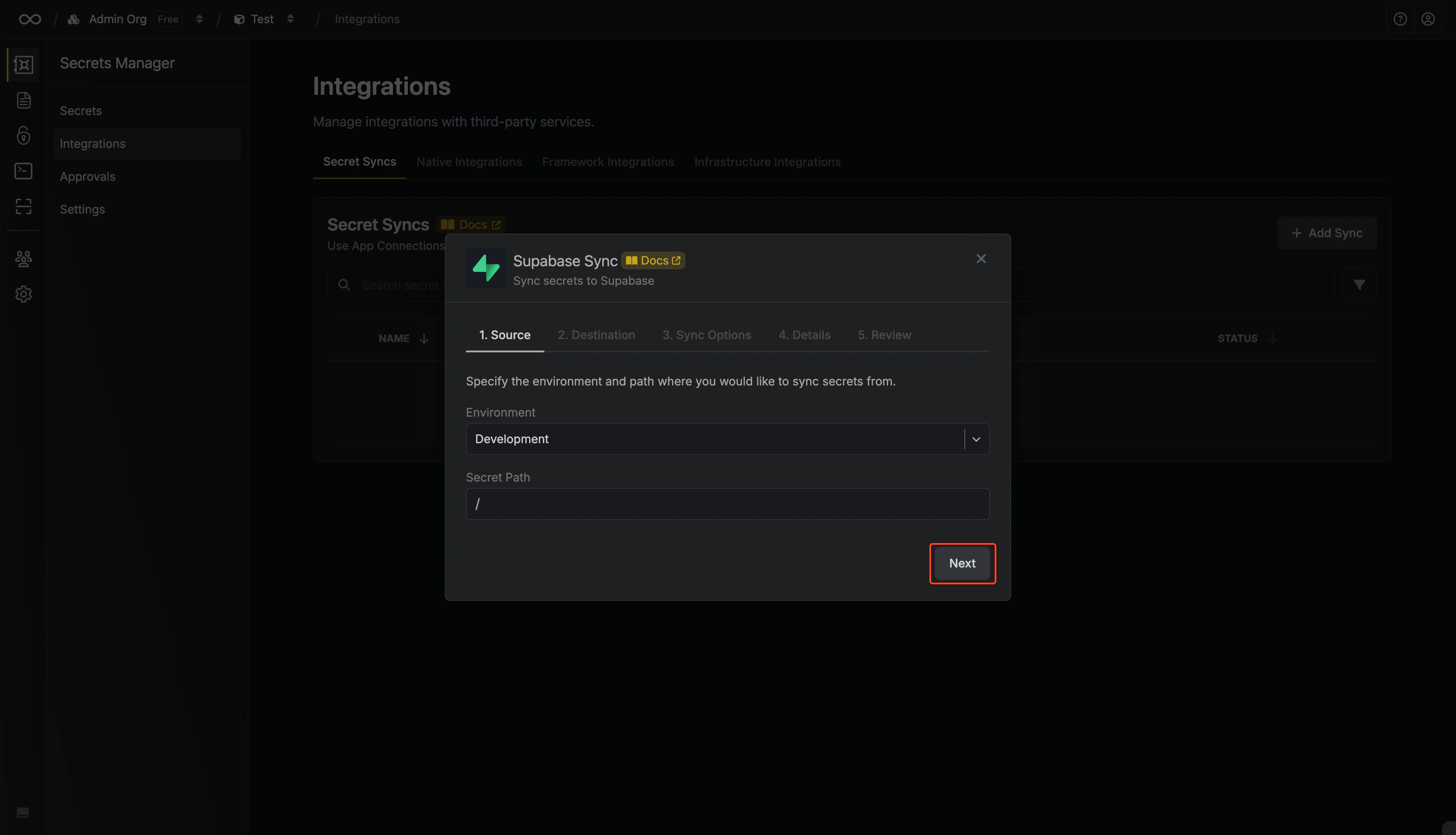This screenshot has width=1456, height=835.
Task: Click the filter funnel icon
Action: pyautogui.click(x=1359, y=284)
